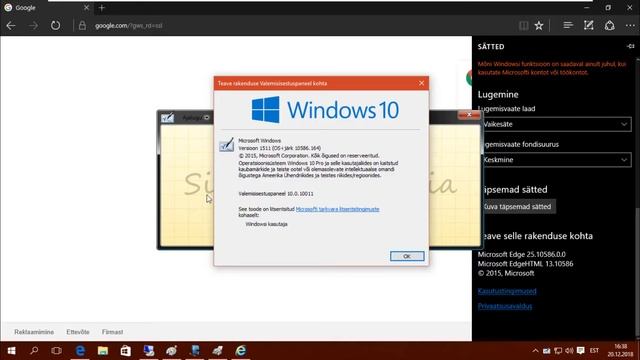
Task: Click the network tray icon
Action: click(x=558, y=351)
